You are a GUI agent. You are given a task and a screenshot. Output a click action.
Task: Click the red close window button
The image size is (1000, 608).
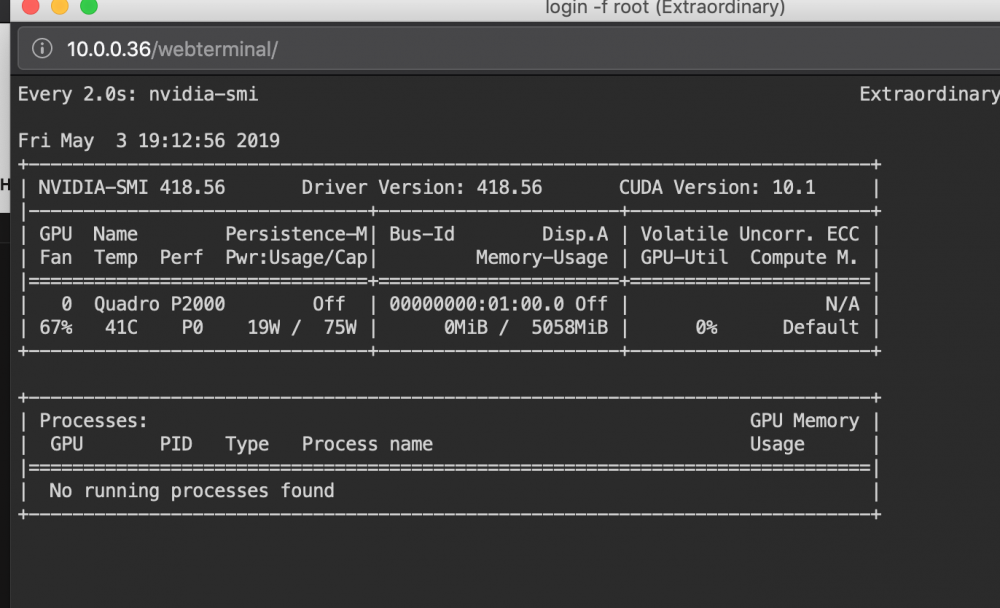click(31, 6)
